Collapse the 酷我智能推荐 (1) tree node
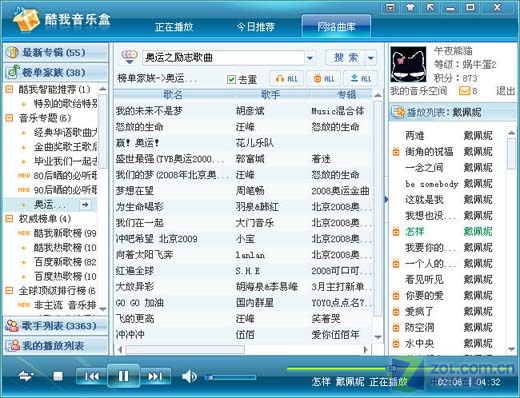520x398 pixels. tap(9, 89)
